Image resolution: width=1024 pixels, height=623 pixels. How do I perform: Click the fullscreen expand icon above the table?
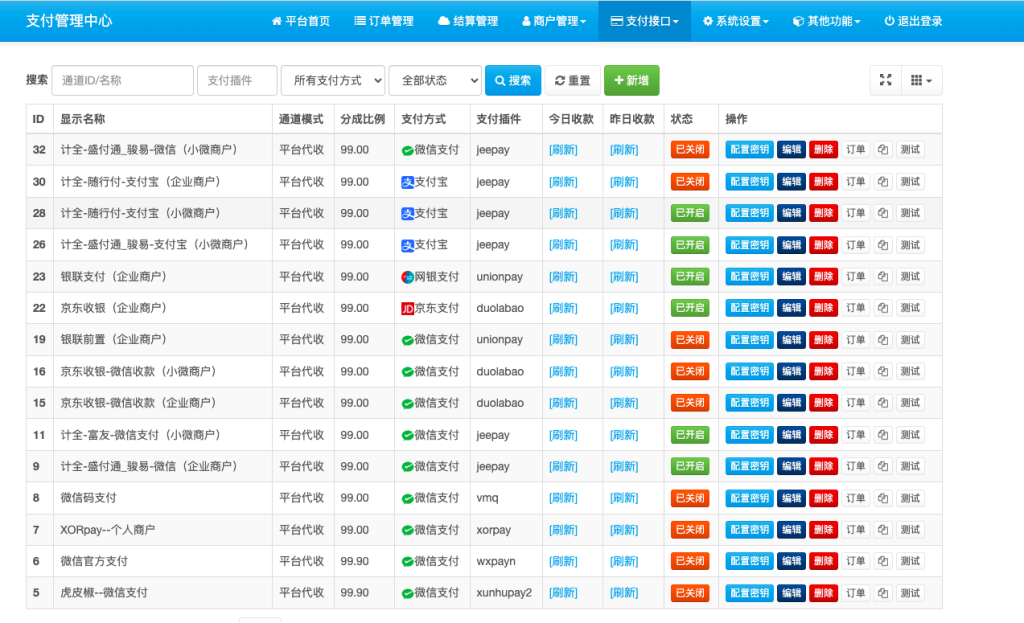(885, 80)
